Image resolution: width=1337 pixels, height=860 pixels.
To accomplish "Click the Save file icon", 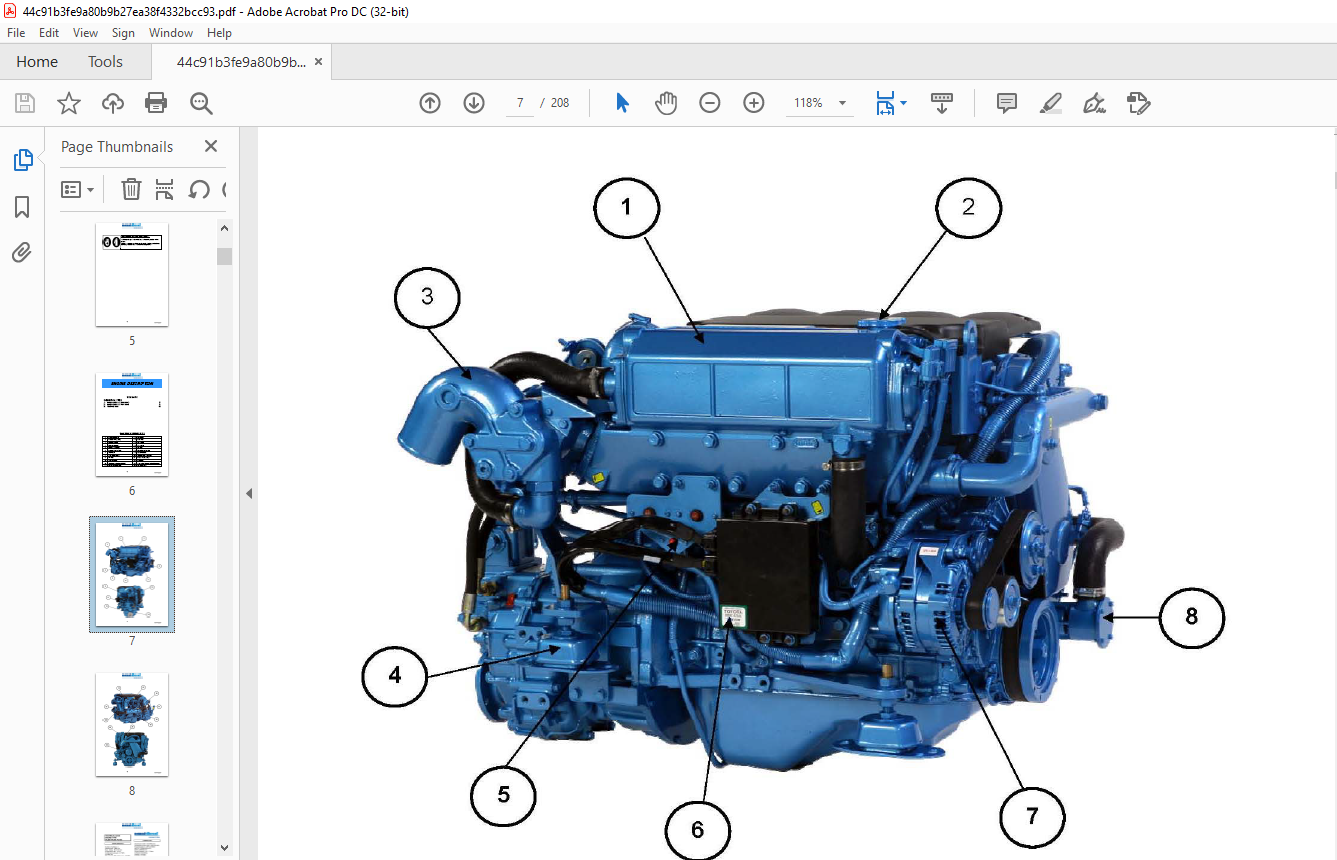I will (25, 103).
